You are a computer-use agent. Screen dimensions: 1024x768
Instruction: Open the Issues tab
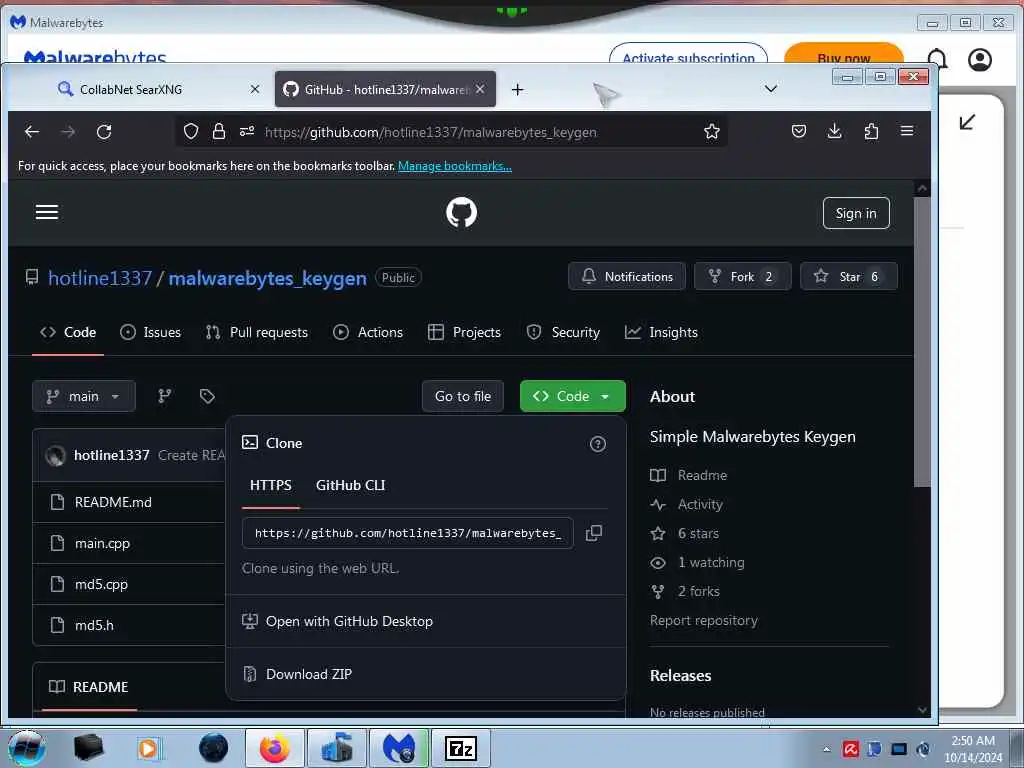pos(150,332)
